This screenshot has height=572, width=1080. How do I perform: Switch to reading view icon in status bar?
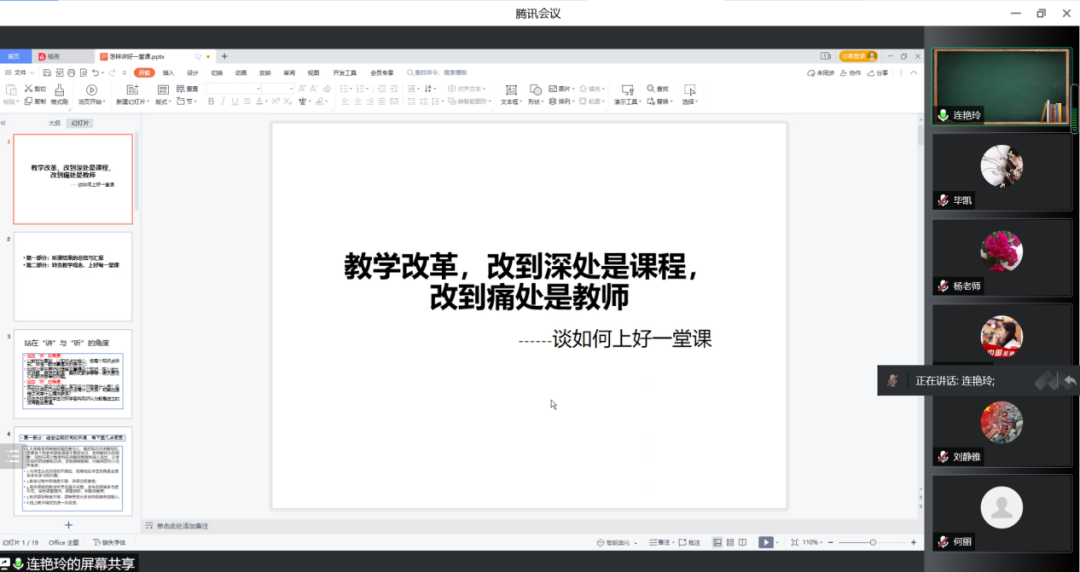742,543
